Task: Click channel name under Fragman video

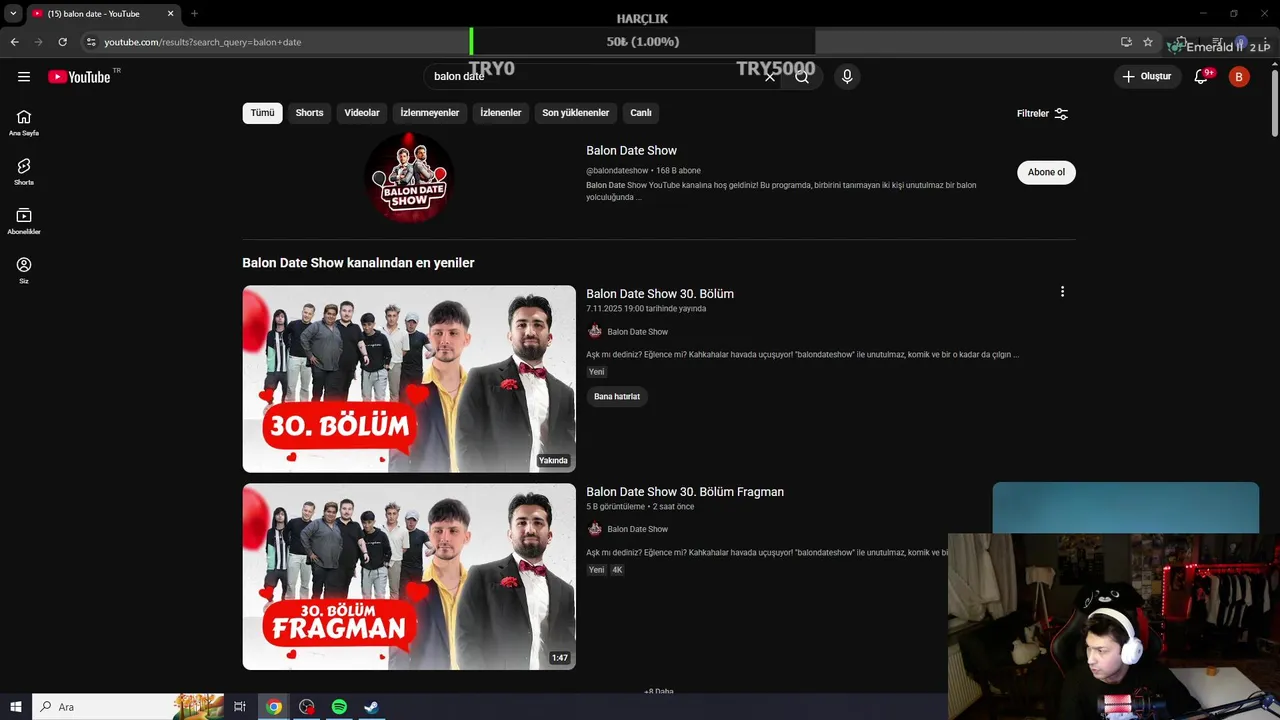Action: (637, 529)
